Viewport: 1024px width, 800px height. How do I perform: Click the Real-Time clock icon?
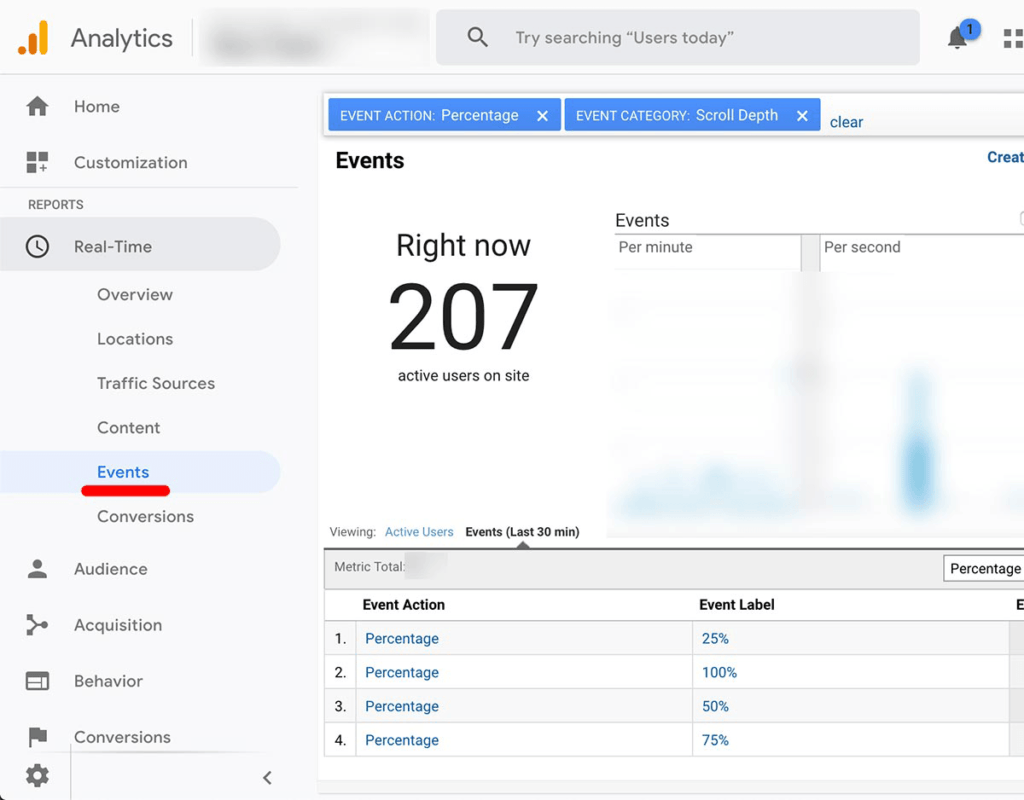click(x=37, y=244)
